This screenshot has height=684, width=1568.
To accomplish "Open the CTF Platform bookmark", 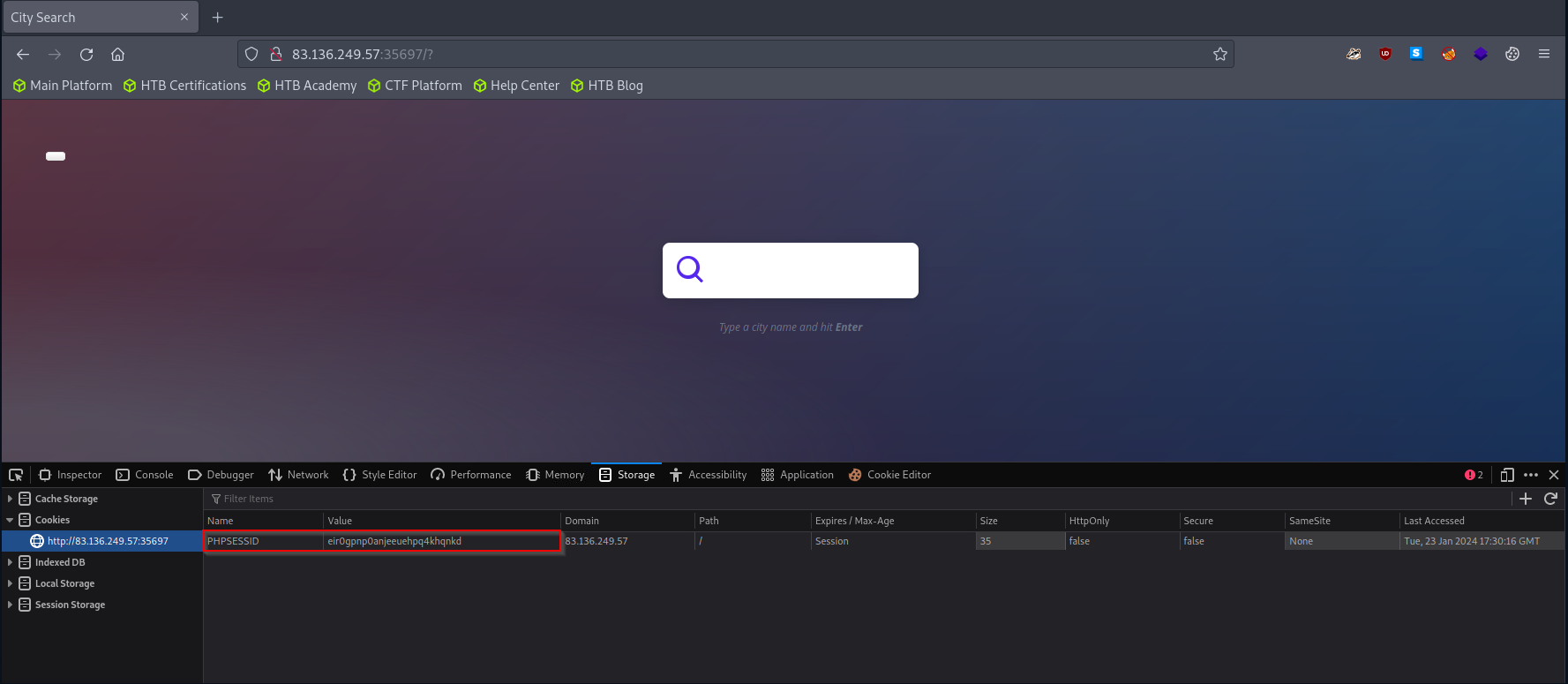I will pyautogui.click(x=415, y=86).
